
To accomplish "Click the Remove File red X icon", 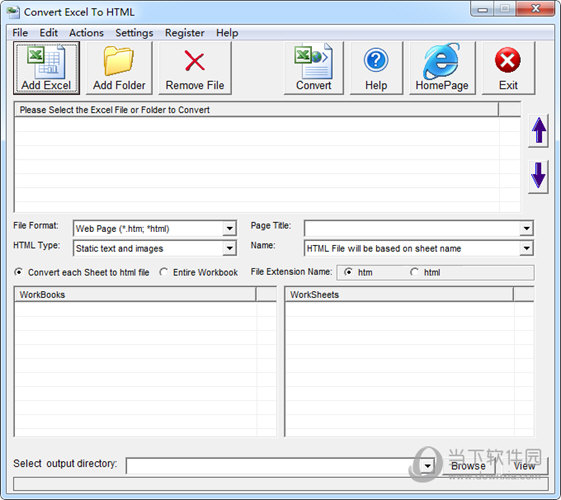I will (x=195, y=60).
